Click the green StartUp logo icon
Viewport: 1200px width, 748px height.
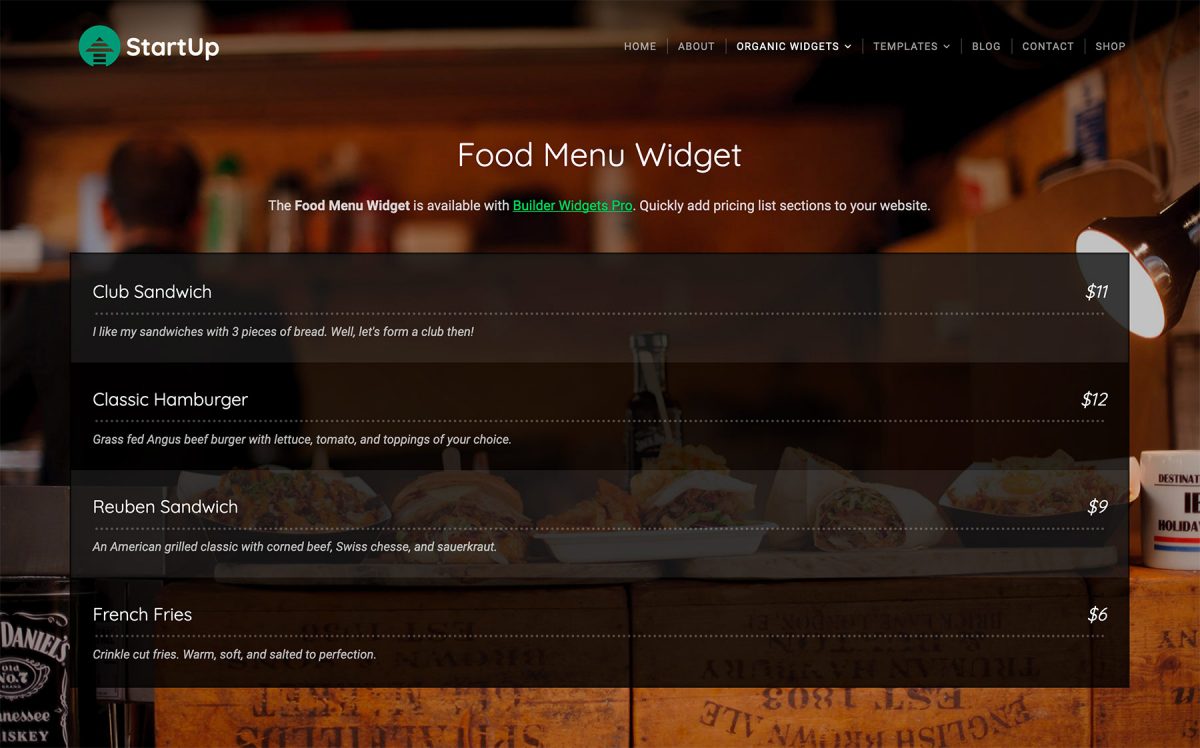(x=99, y=46)
